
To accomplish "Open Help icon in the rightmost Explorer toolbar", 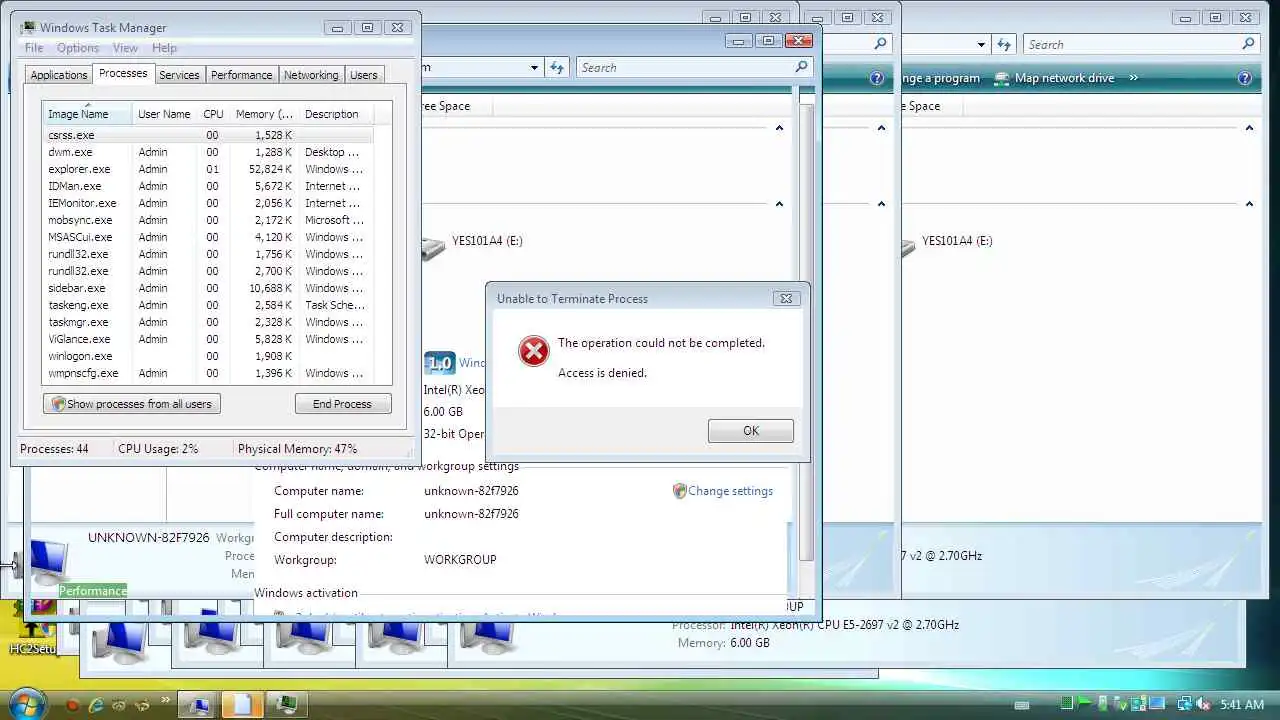I will 1245,78.
